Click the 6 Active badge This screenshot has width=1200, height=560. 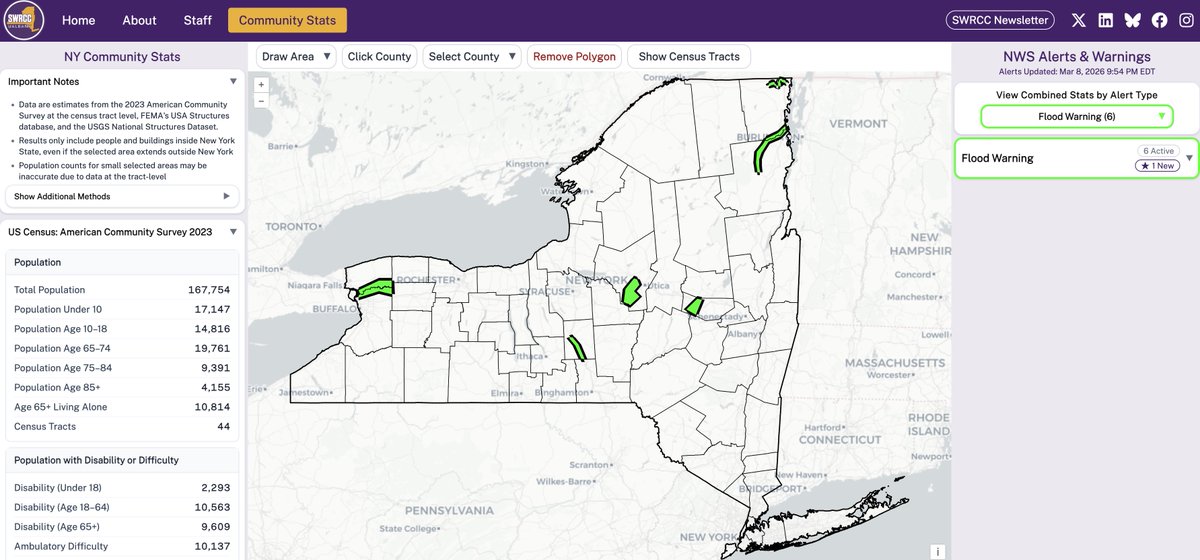click(x=1156, y=151)
